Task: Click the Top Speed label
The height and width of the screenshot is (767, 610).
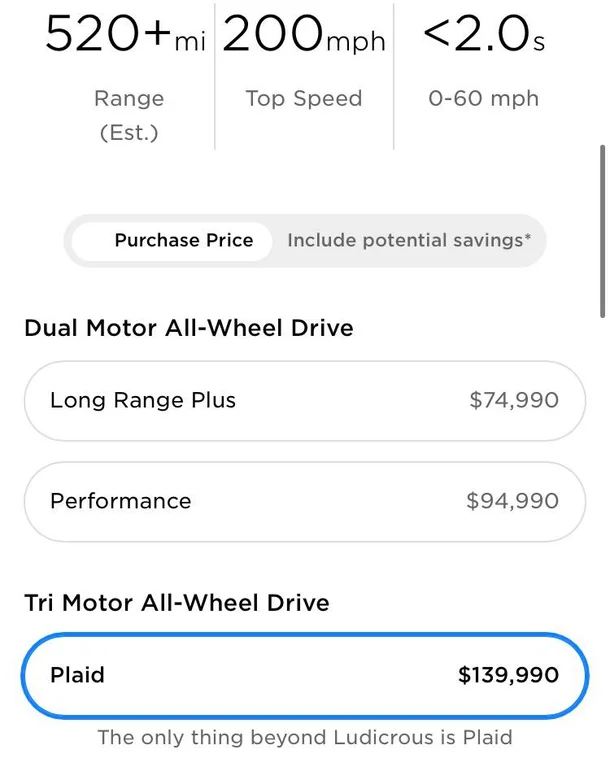Action: 304,99
